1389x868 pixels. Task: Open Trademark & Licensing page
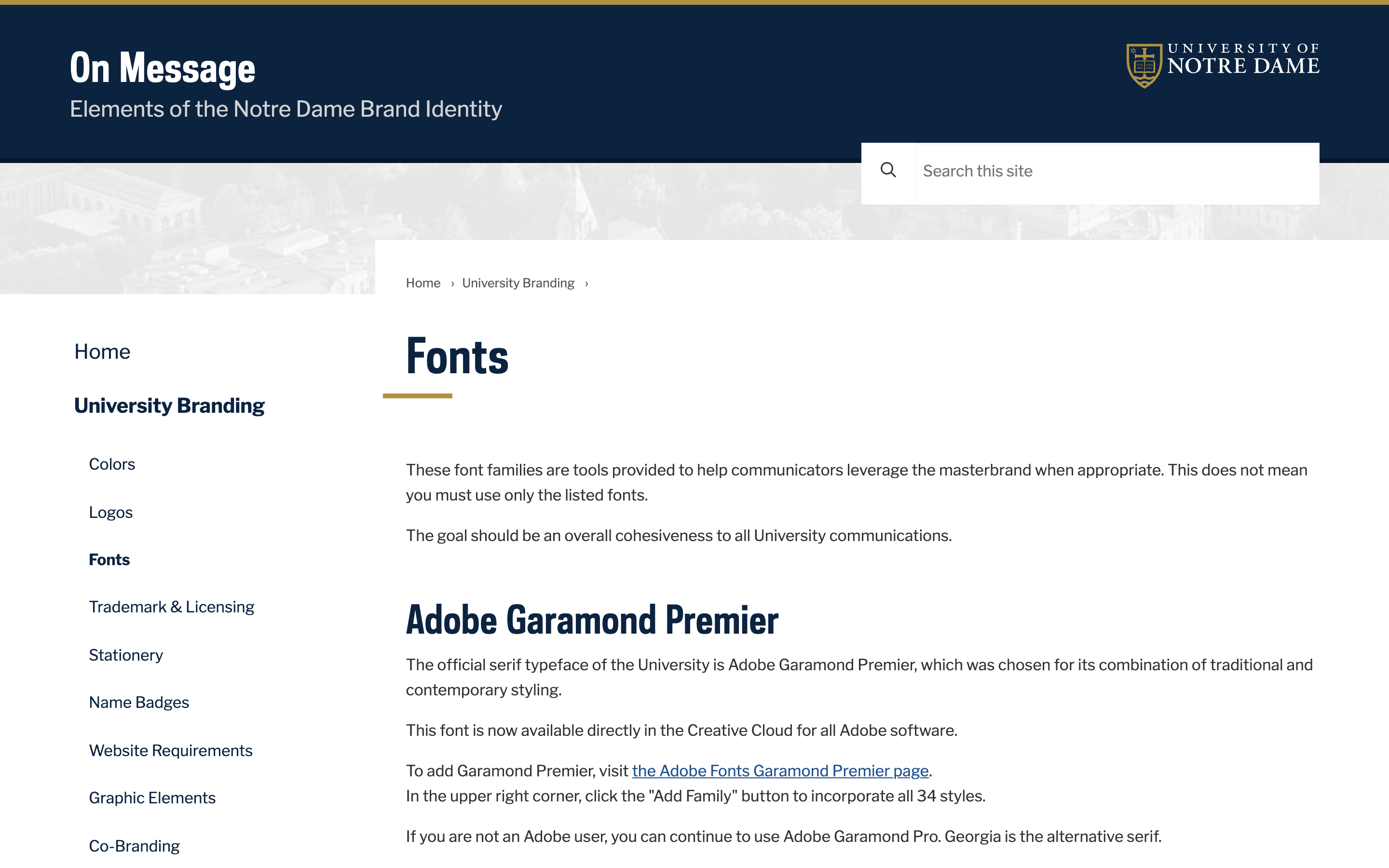coord(172,607)
